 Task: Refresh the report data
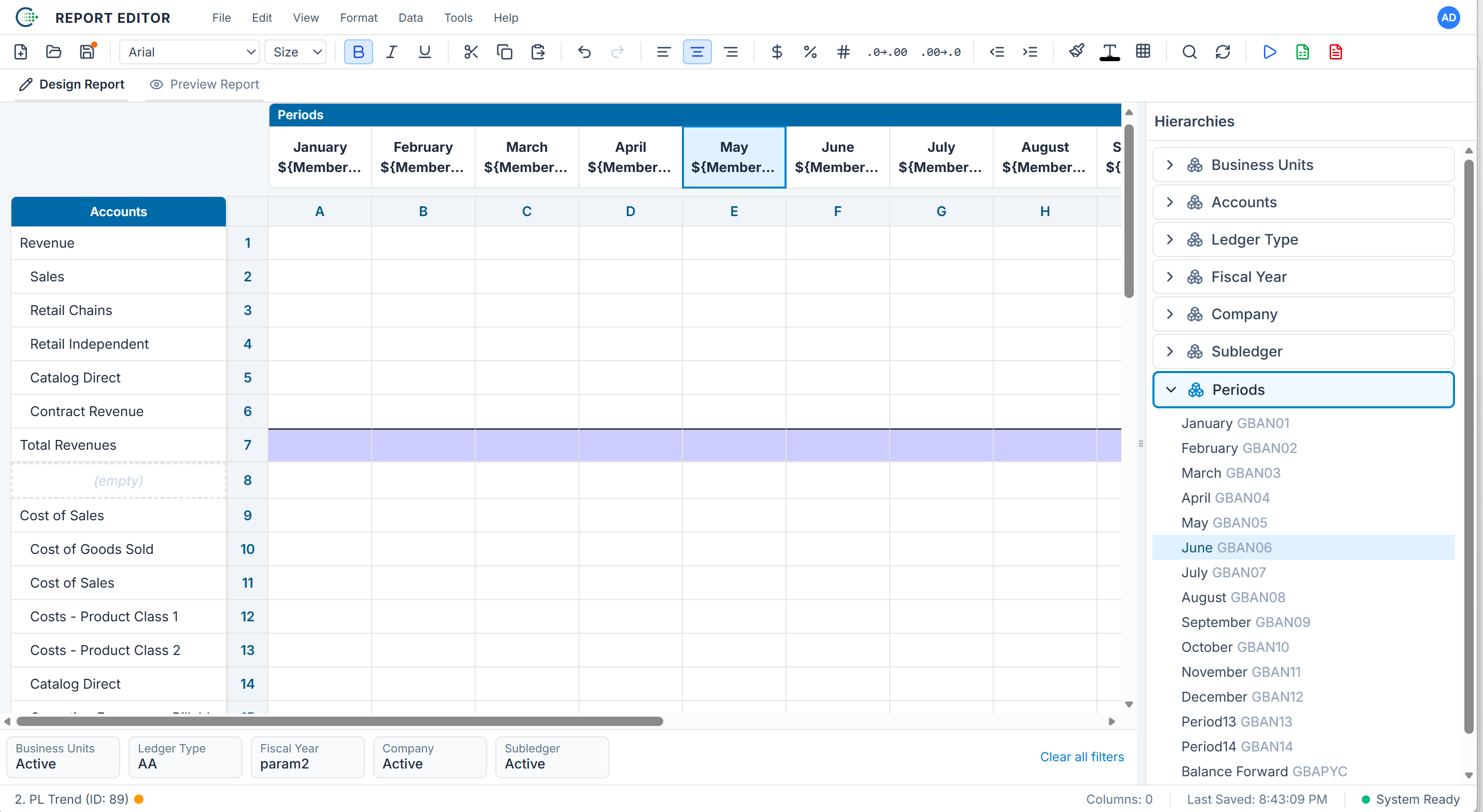[x=1222, y=52]
